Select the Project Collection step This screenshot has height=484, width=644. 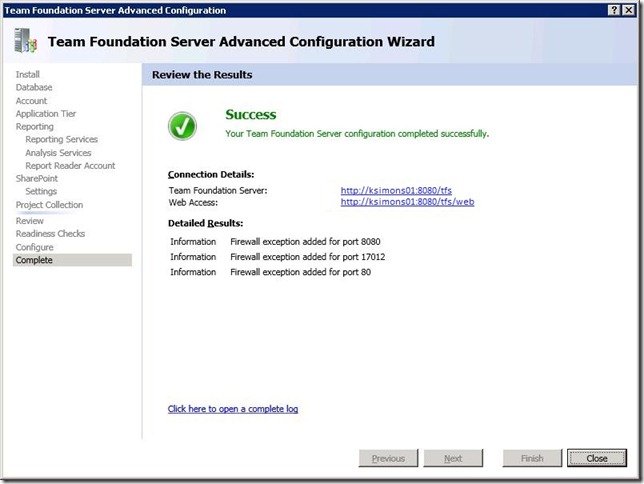coord(49,205)
